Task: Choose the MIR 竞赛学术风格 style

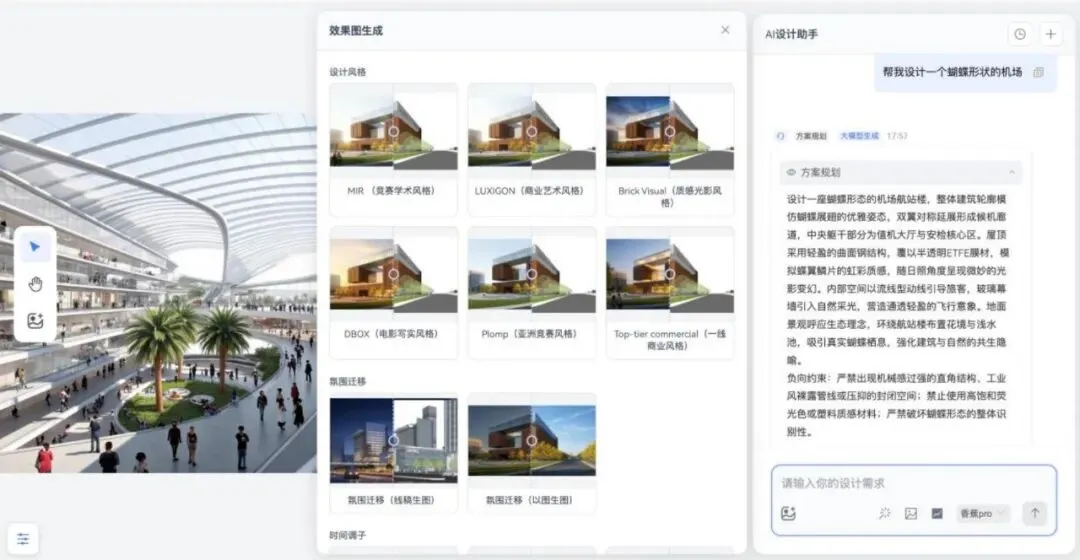Action: coord(393,149)
